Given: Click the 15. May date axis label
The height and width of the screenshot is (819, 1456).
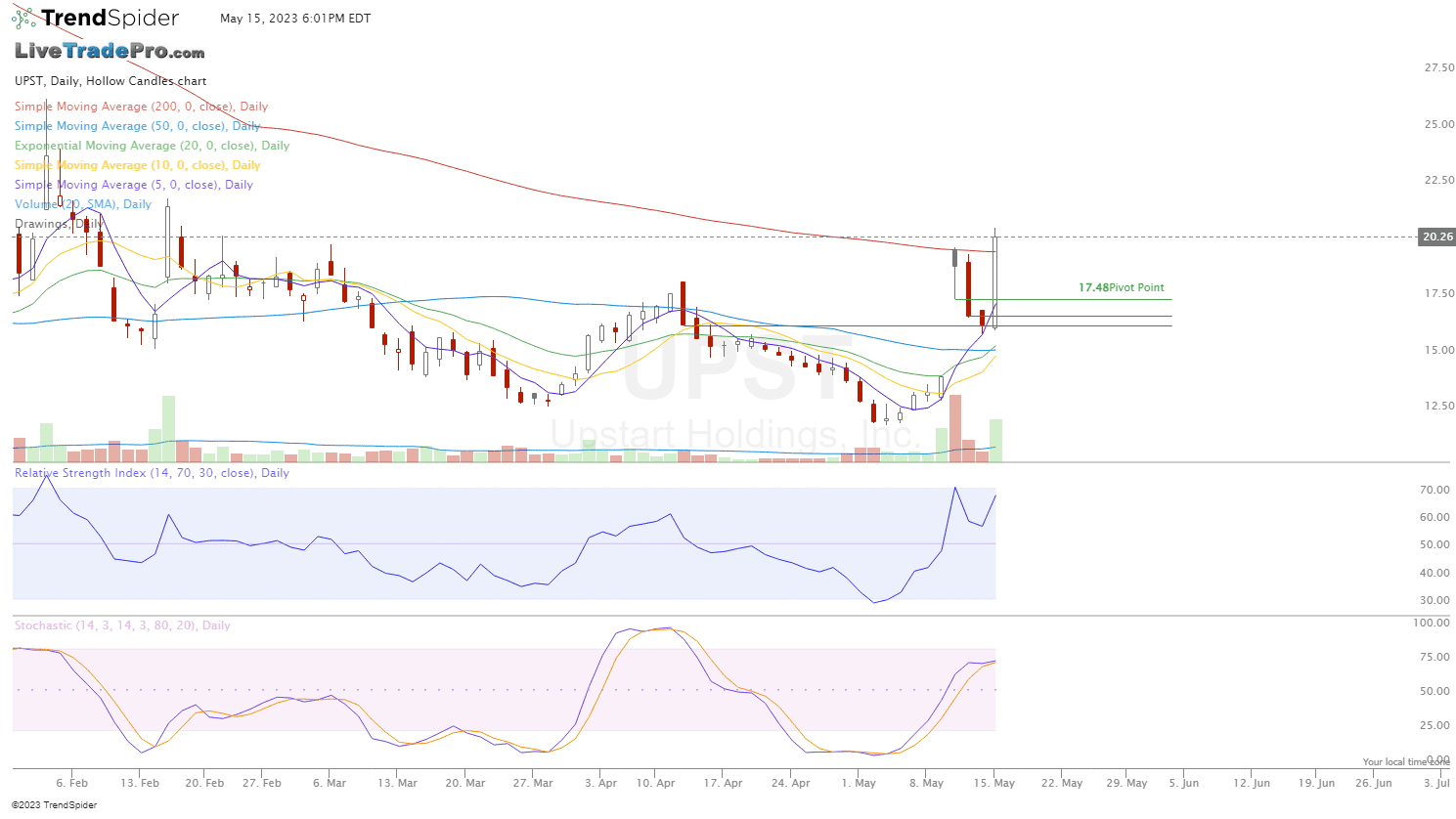Looking at the screenshot, I should tap(993, 783).
